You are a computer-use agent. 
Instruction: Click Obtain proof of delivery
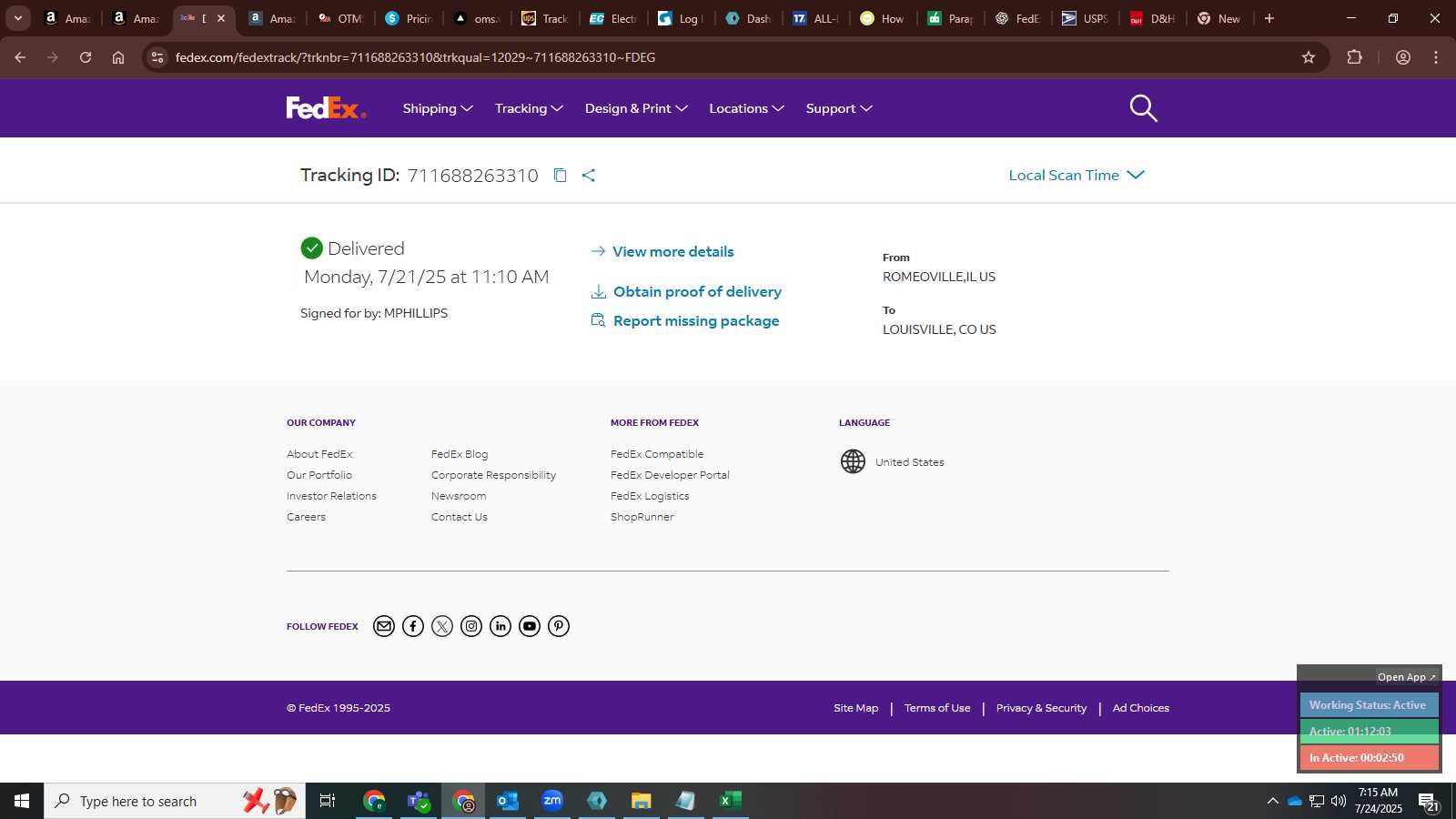(x=686, y=291)
